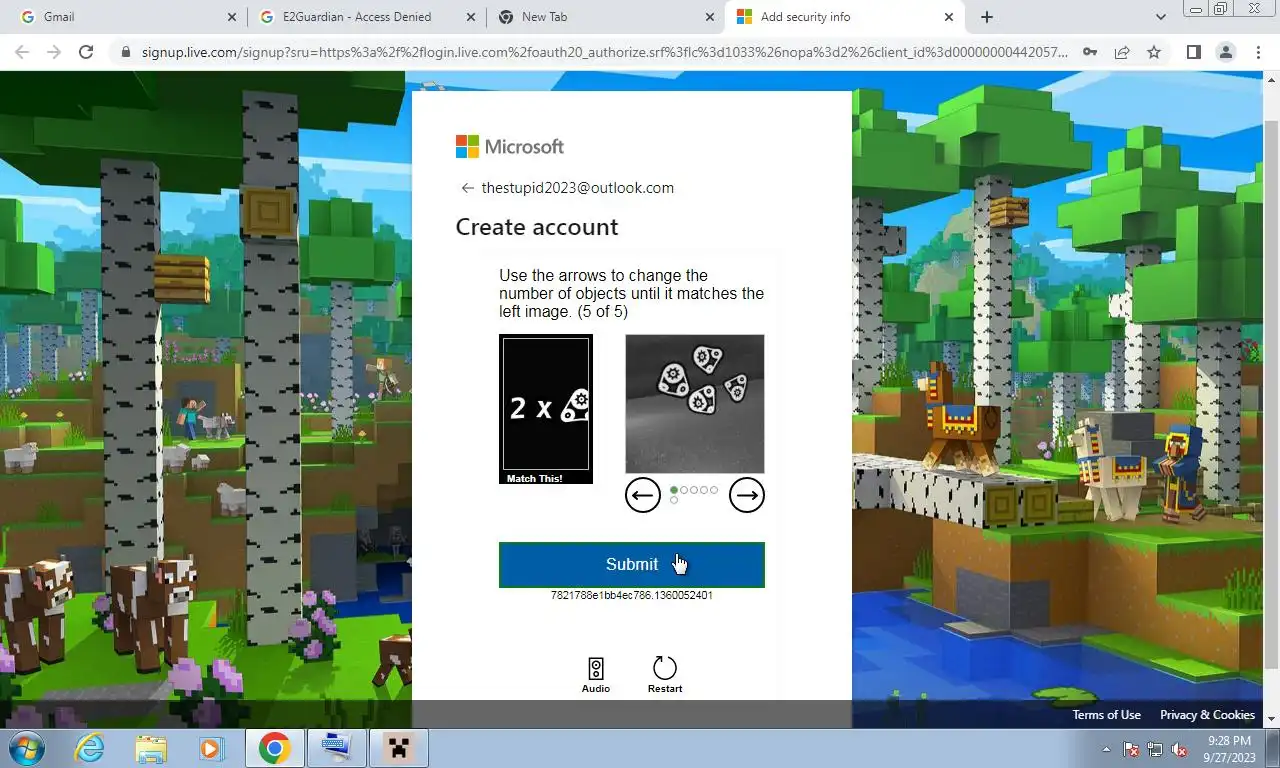Click the Create account heading
This screenshot has height=768, width=1280.
point(537,227)
